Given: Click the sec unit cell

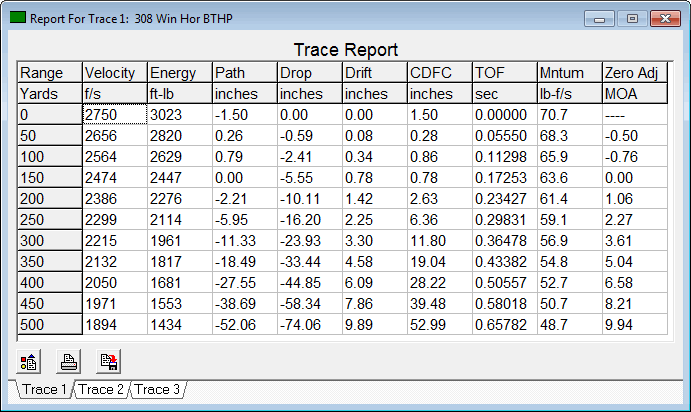Looking at the screenshot, I should click(x=505, y=94).
